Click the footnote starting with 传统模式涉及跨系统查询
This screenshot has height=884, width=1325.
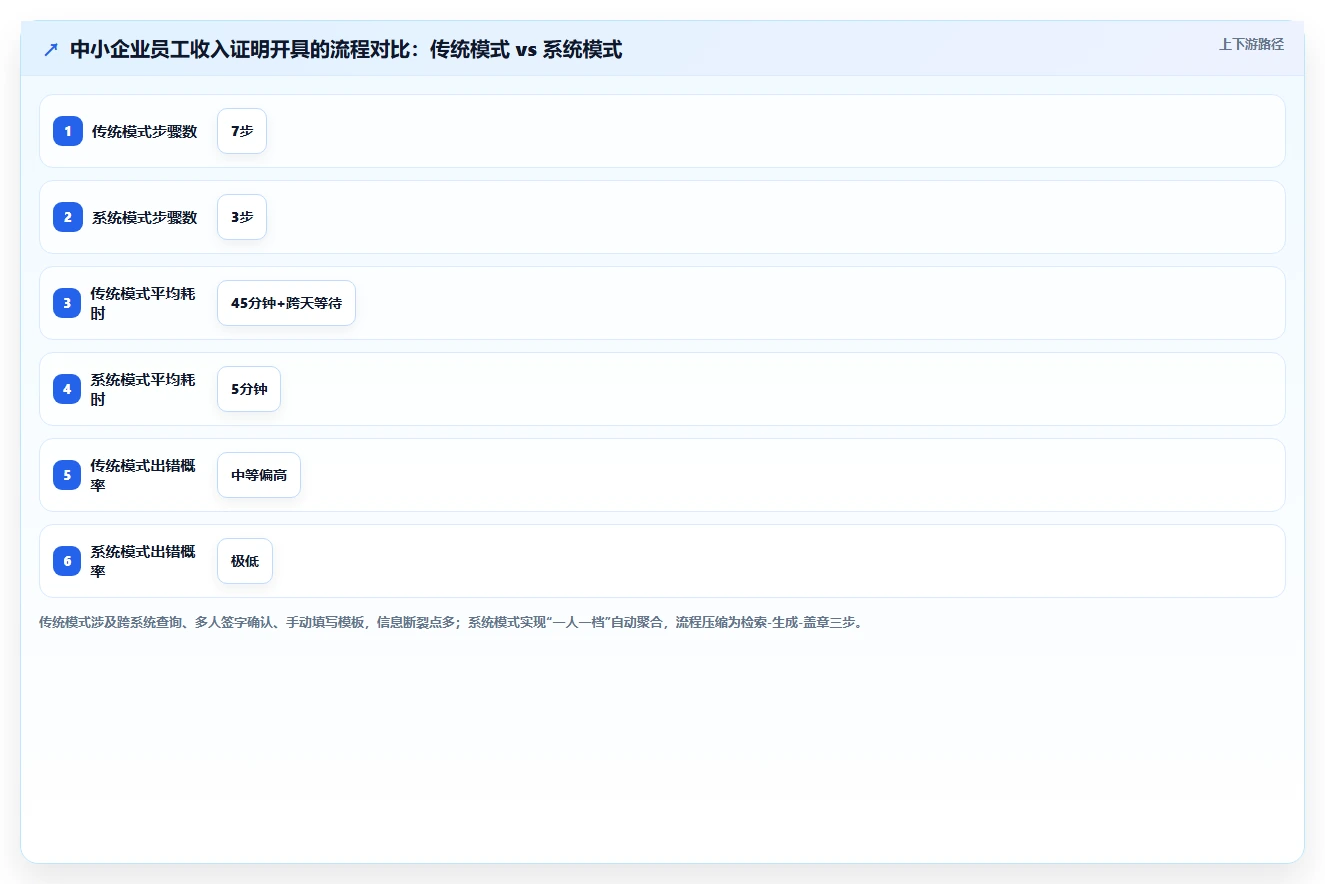tap(451, 622)
